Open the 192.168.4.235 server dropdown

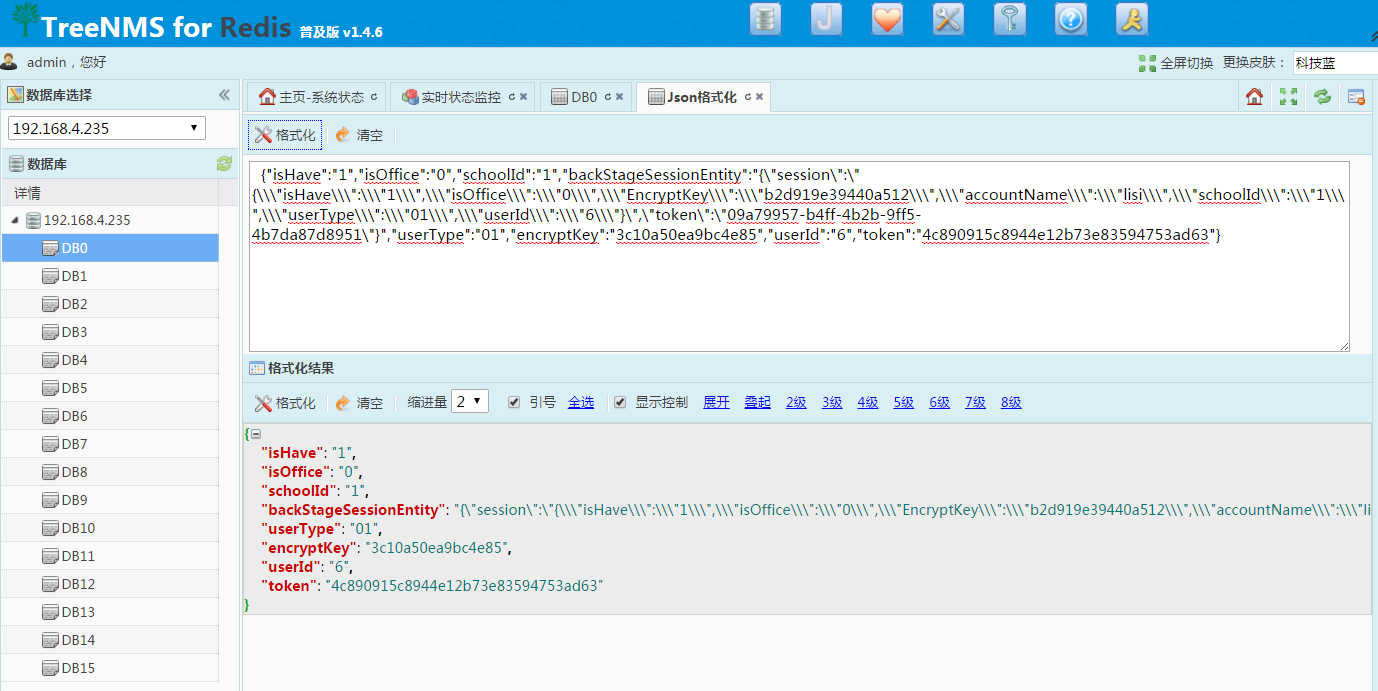pyautogui.click(x=107, y=128)
